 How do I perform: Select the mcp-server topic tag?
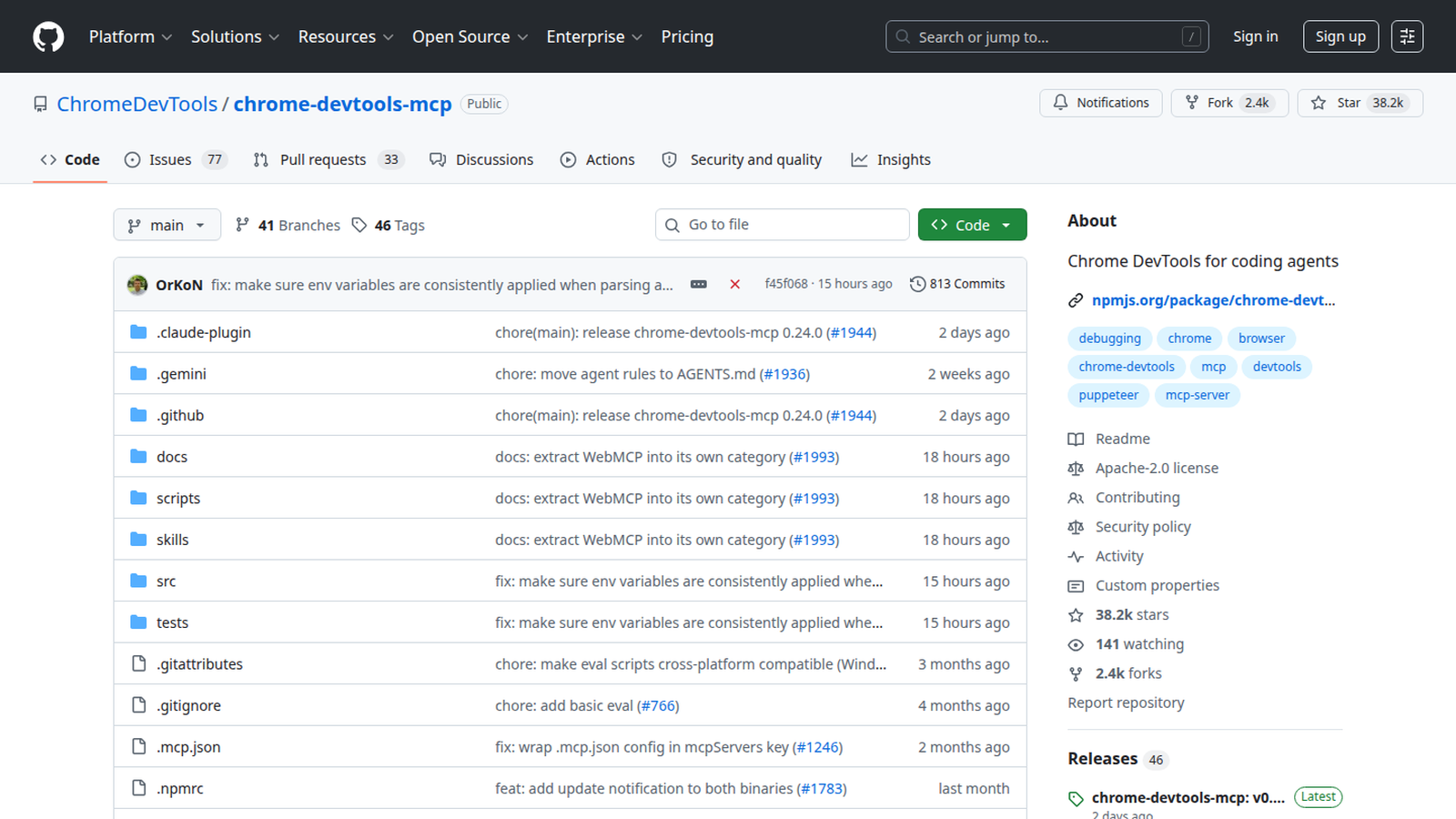point(1198,395)
